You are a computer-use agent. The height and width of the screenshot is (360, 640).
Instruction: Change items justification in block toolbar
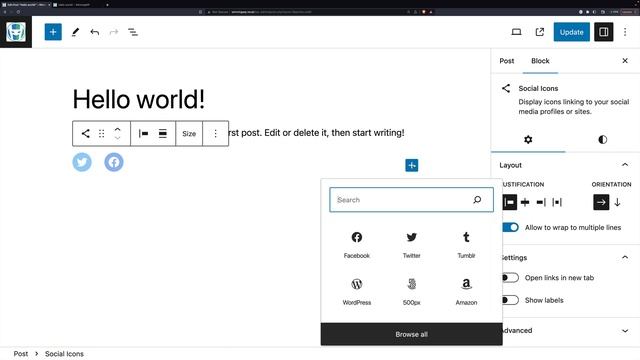(x=143, y=133)
